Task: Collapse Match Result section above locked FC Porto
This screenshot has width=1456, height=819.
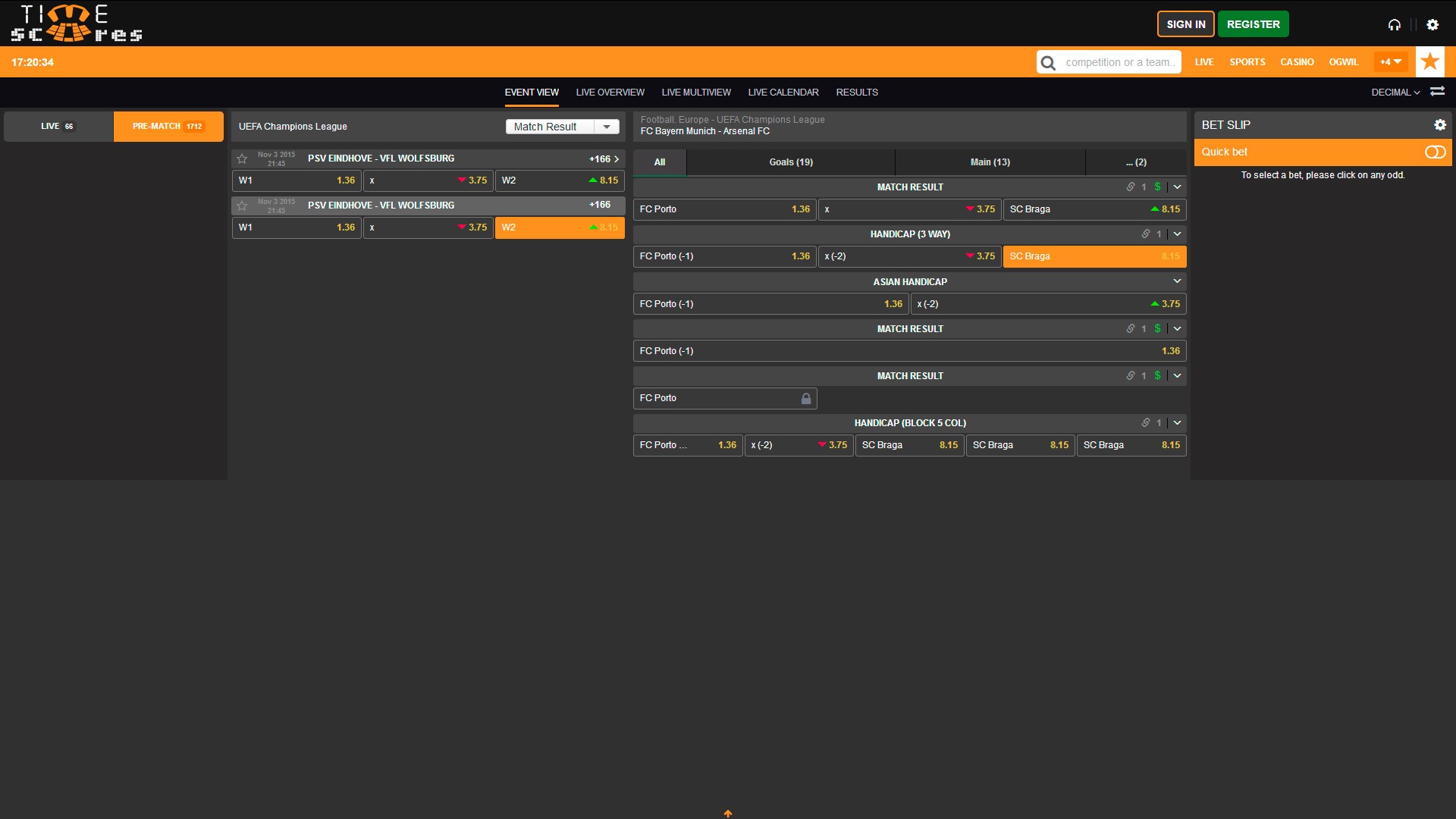Action: [1177, 376]
